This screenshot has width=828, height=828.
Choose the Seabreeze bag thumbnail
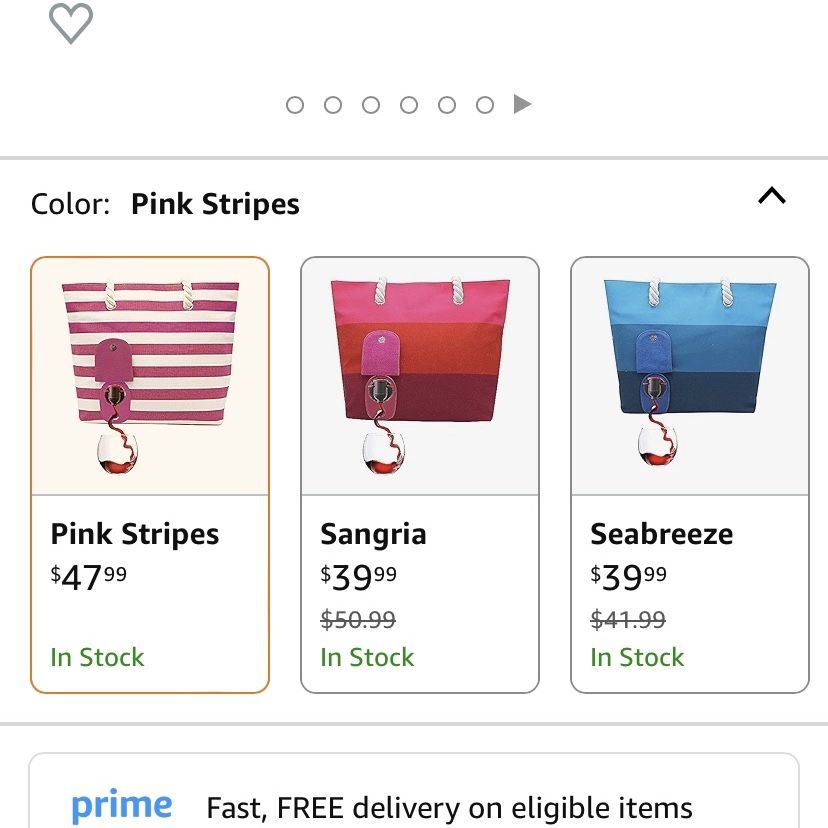pos(690,377)
